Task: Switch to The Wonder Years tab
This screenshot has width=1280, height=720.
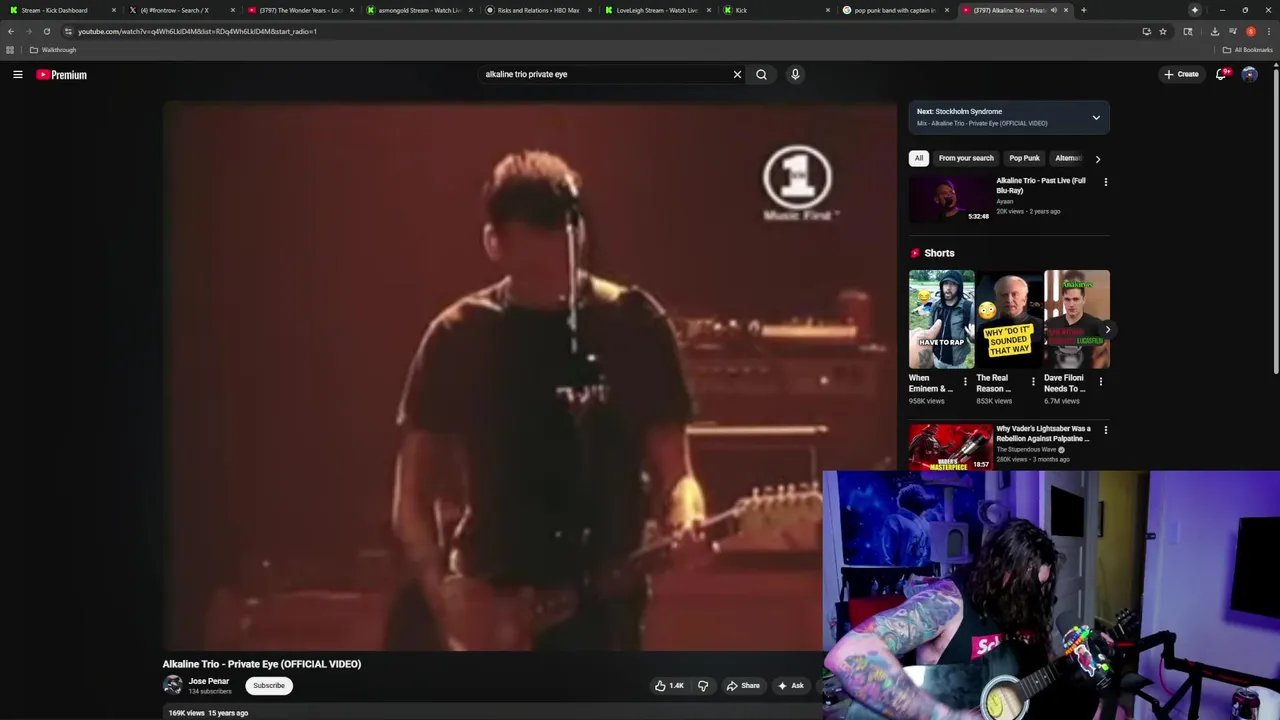Action: (298, 10)
